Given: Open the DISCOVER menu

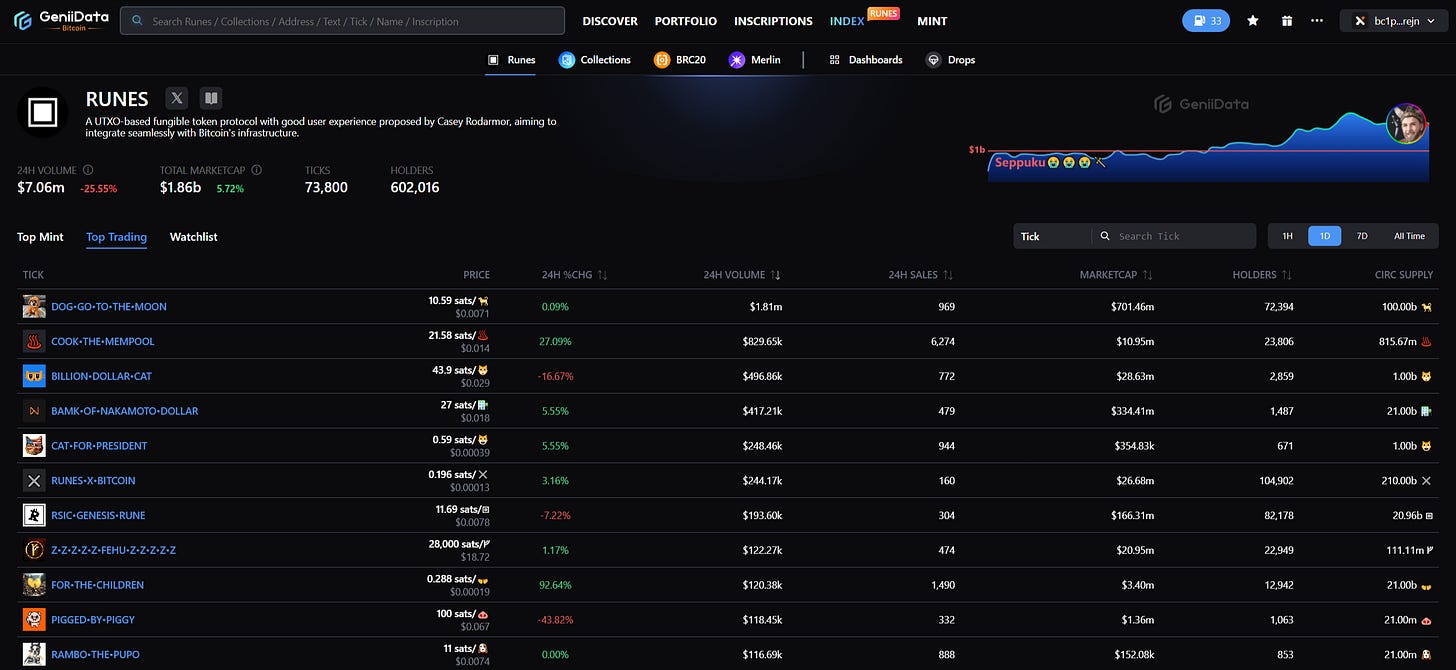Looking at the screenshot, I should click(610, 21).
